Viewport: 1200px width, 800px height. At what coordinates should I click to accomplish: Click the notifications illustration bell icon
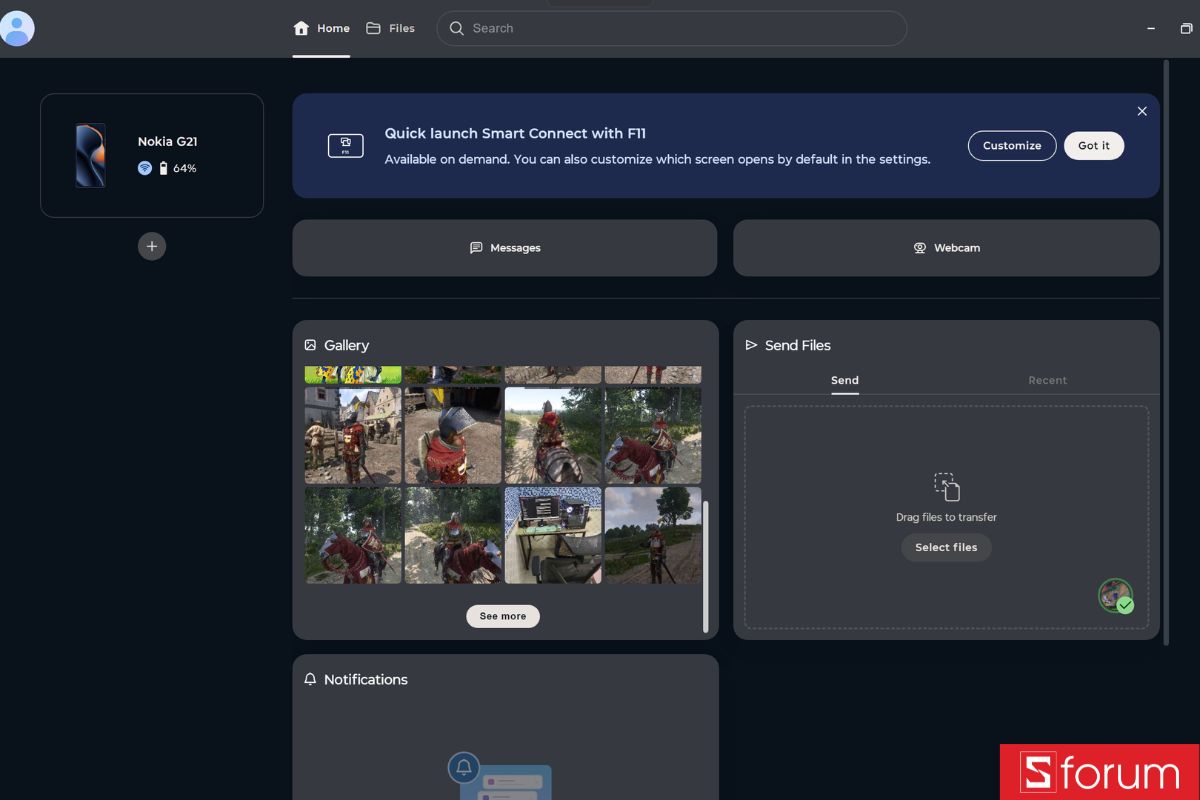click(464, 768)
